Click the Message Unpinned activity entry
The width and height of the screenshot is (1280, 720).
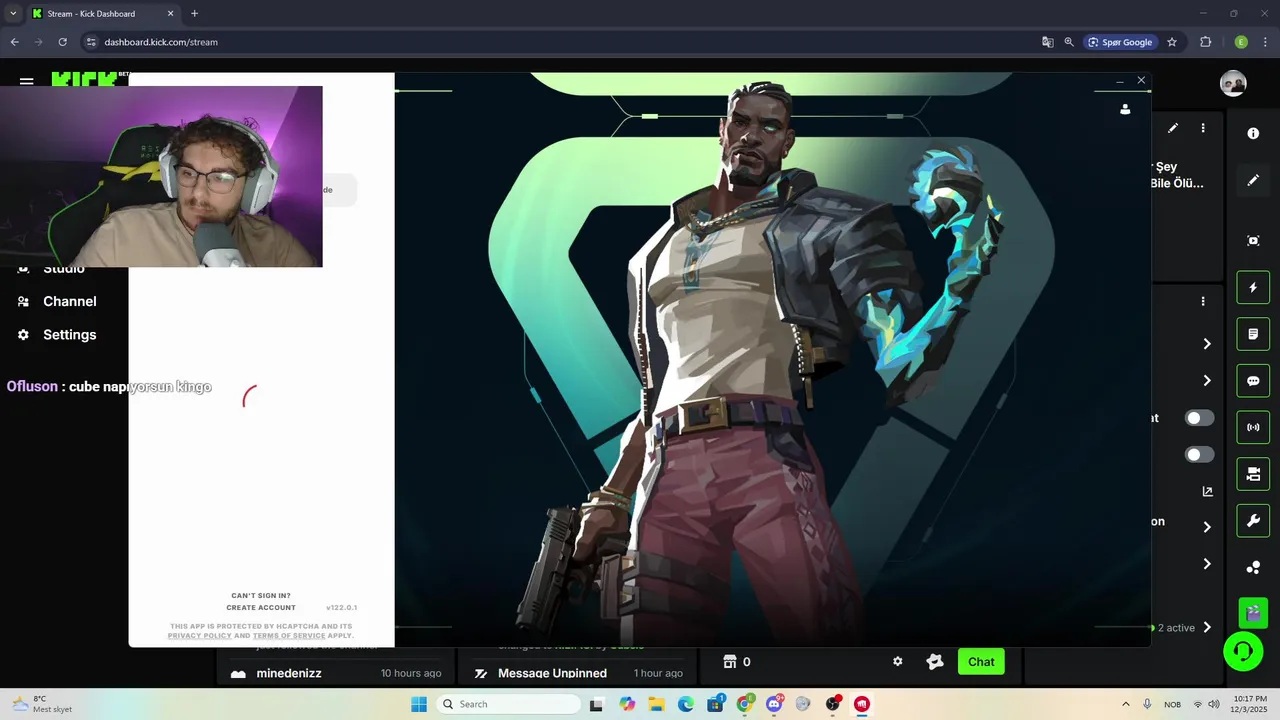coord(578,673)
